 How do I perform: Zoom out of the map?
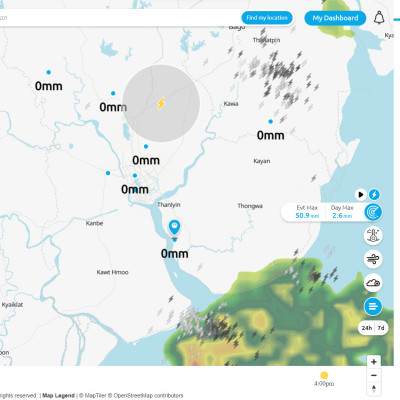[x=374, y=375]
